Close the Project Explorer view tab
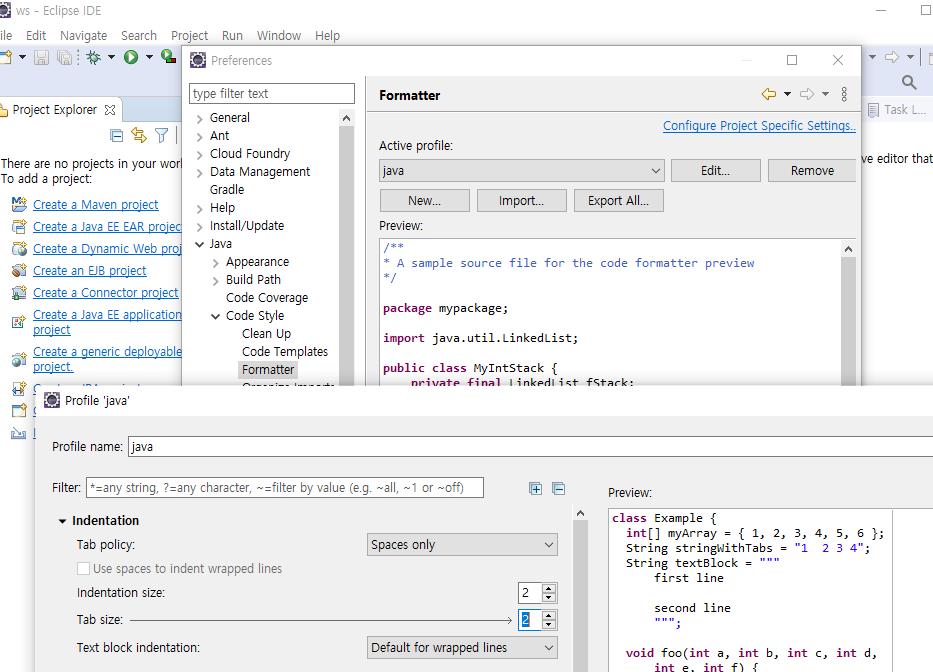Viewport: 933px width, 672px height. pos(109,110)
